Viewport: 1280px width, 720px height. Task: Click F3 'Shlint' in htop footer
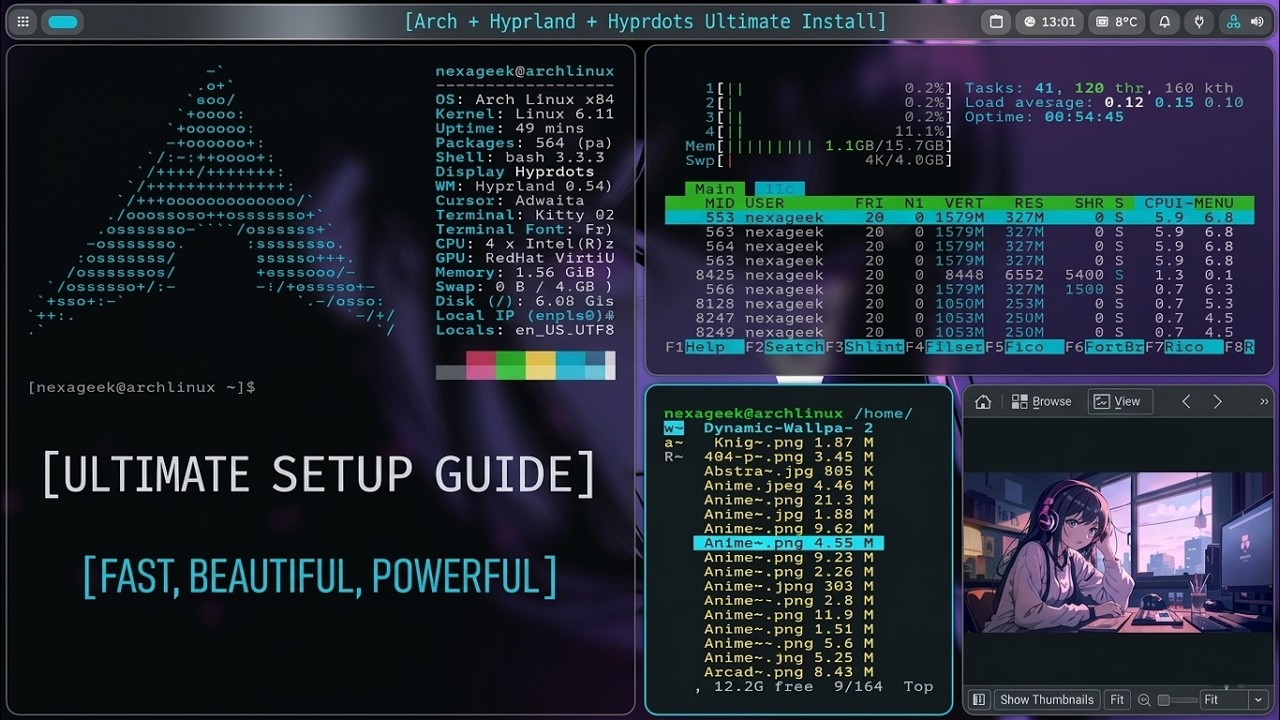pyautogui.click(x=864, y=347)
